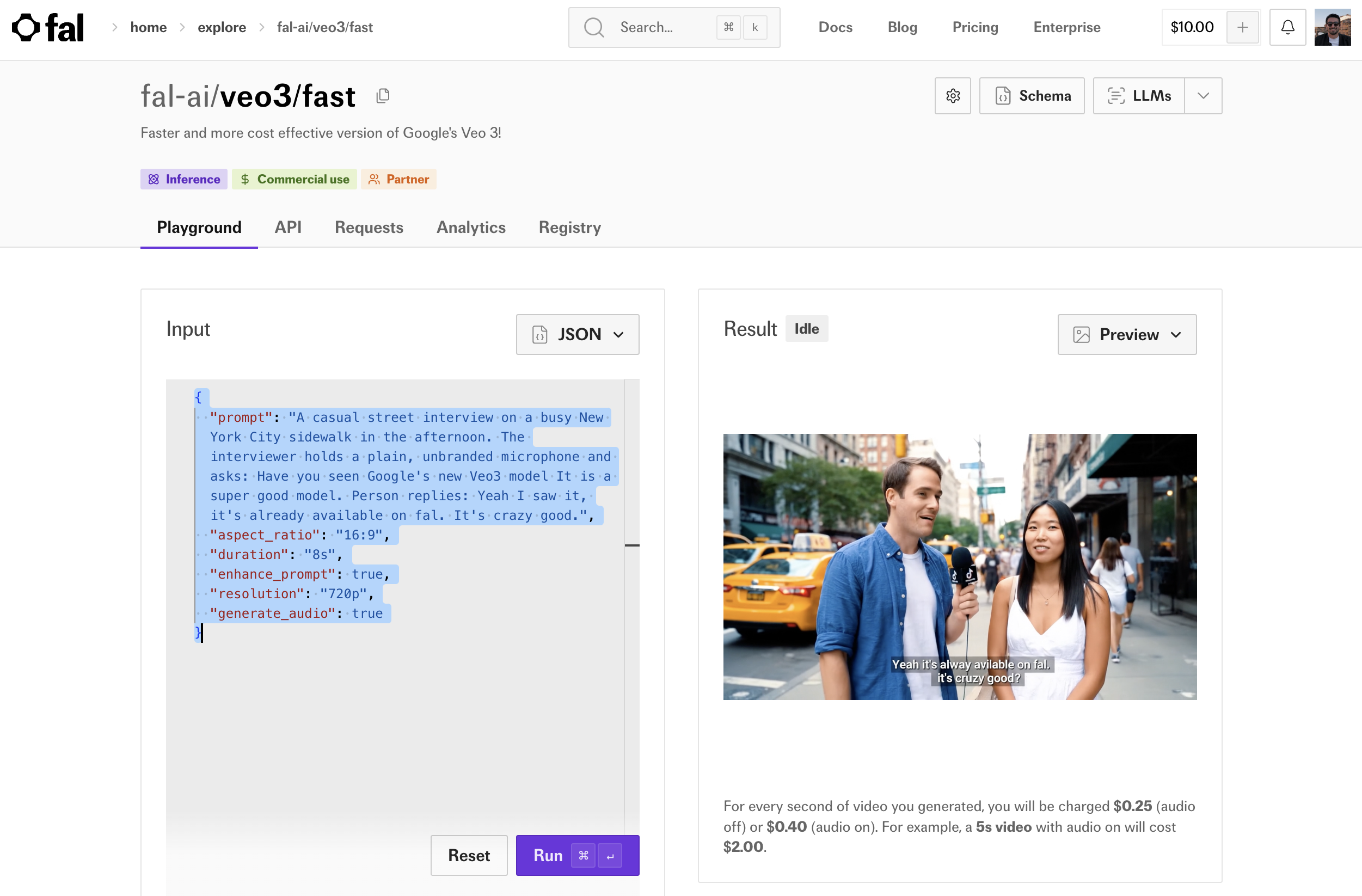
Task: Expand the LLMs dropdown arrow
Action: point(1203,96)
